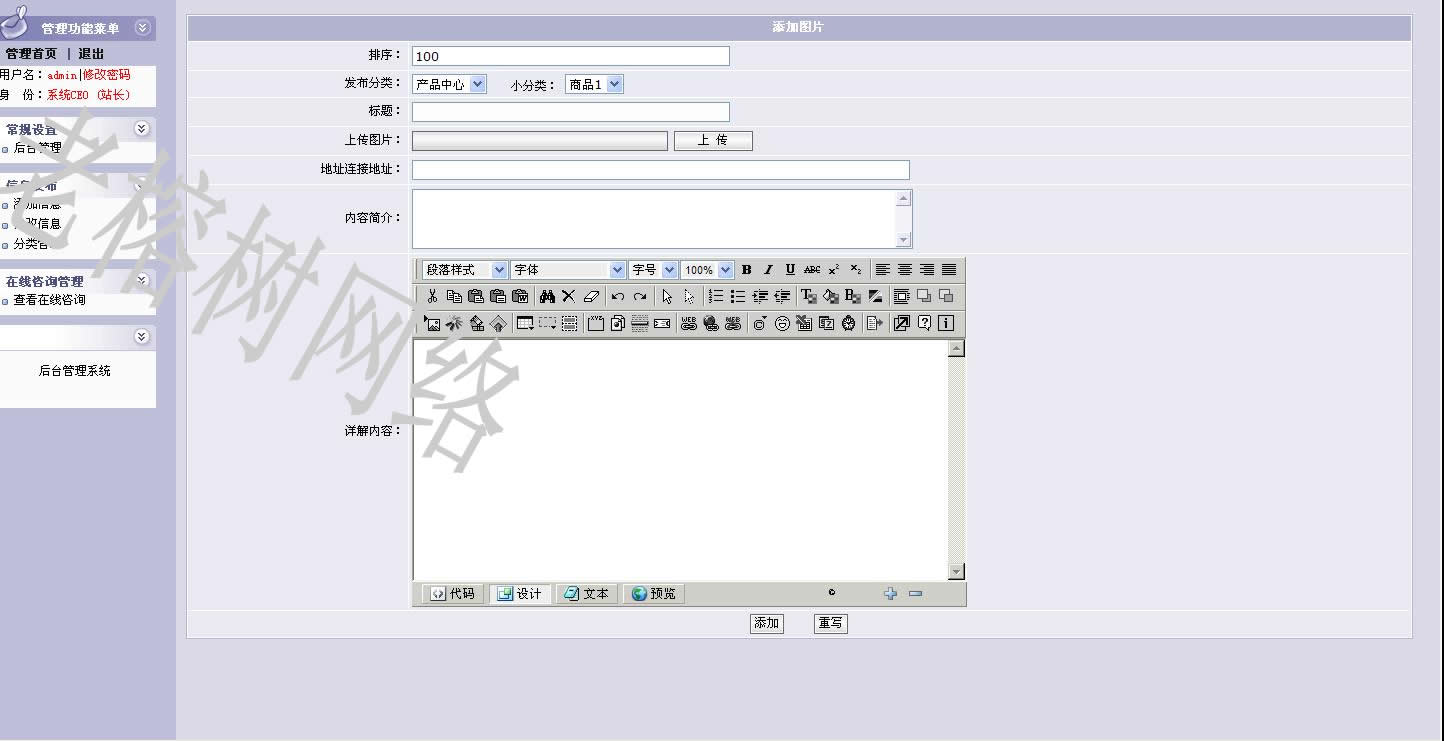Focus the 标题 title input field
1444x741 pixels.
(x=571, y=112)
